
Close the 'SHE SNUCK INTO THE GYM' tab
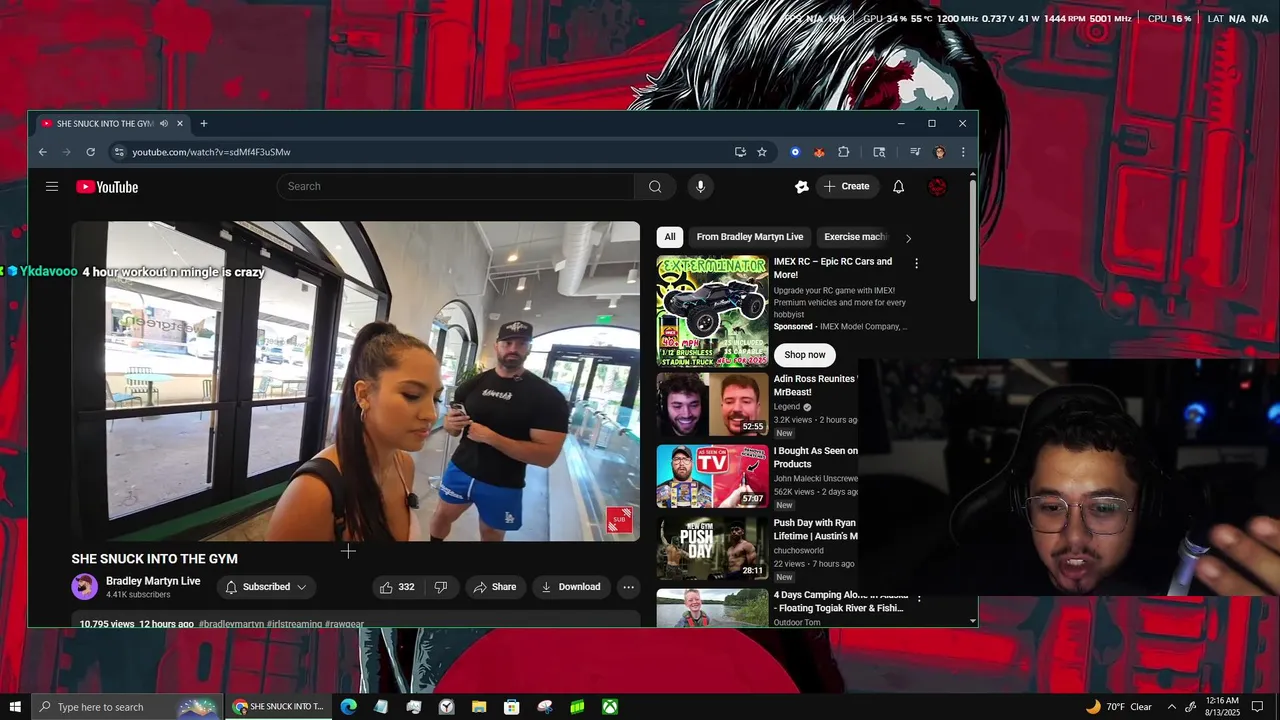180,124
